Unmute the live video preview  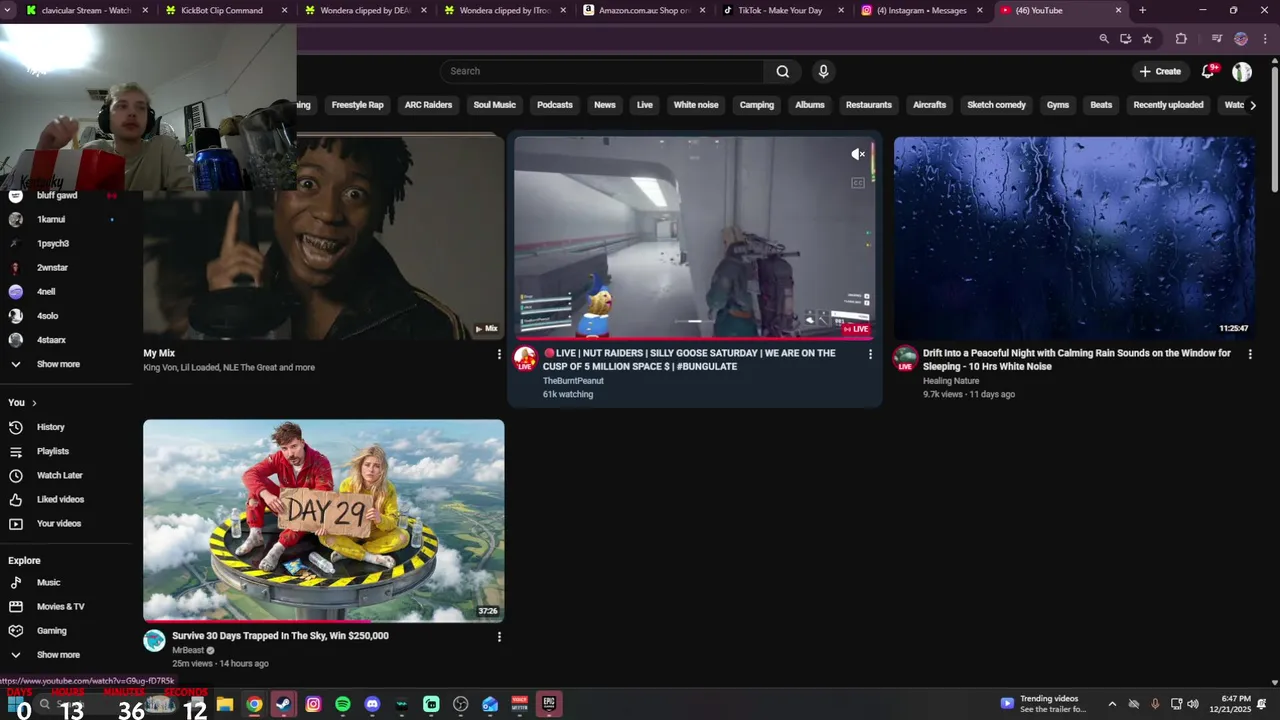[x=857, y=154]
